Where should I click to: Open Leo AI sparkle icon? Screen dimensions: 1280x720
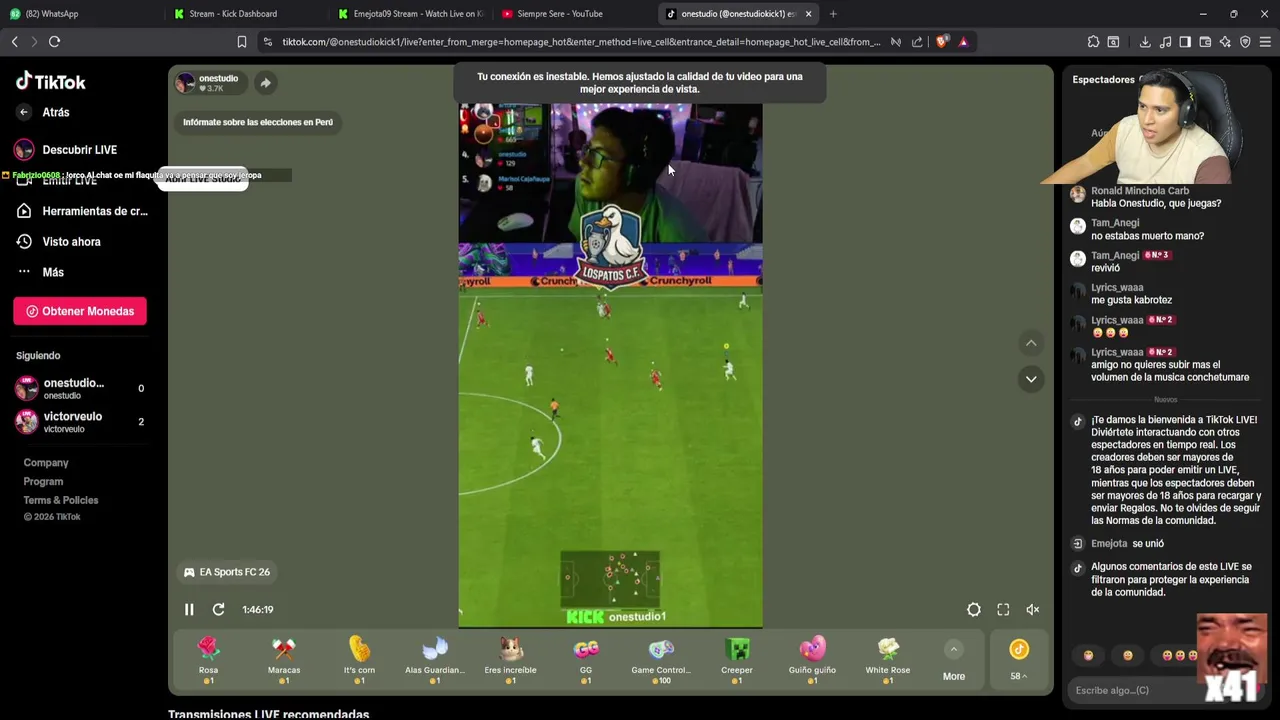coord(1225,42)
